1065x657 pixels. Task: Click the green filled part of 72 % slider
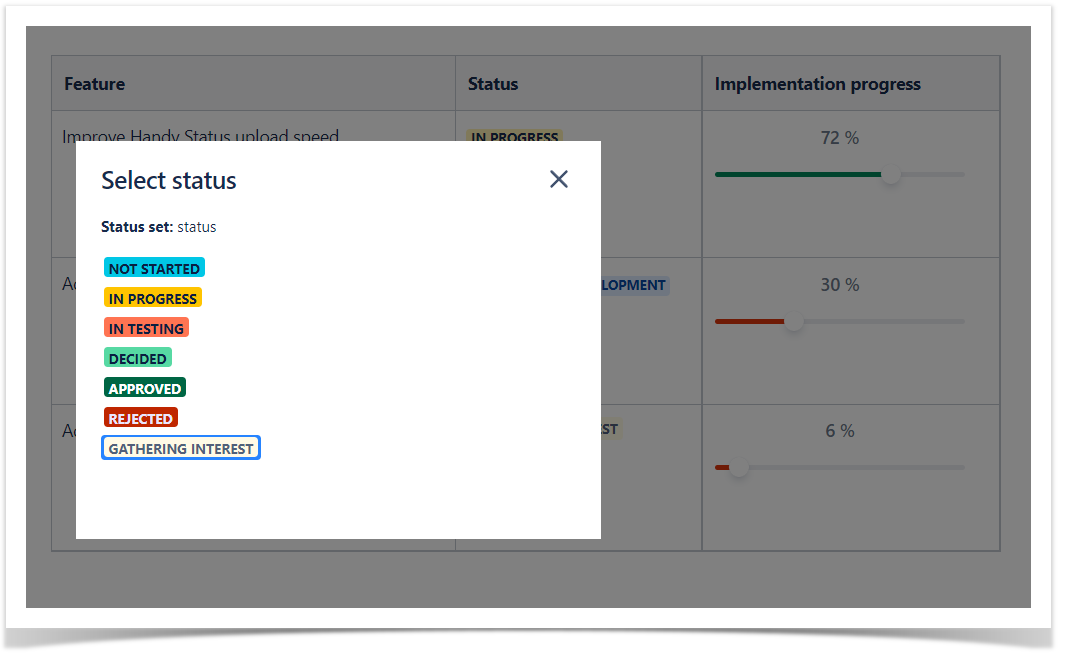798,175
